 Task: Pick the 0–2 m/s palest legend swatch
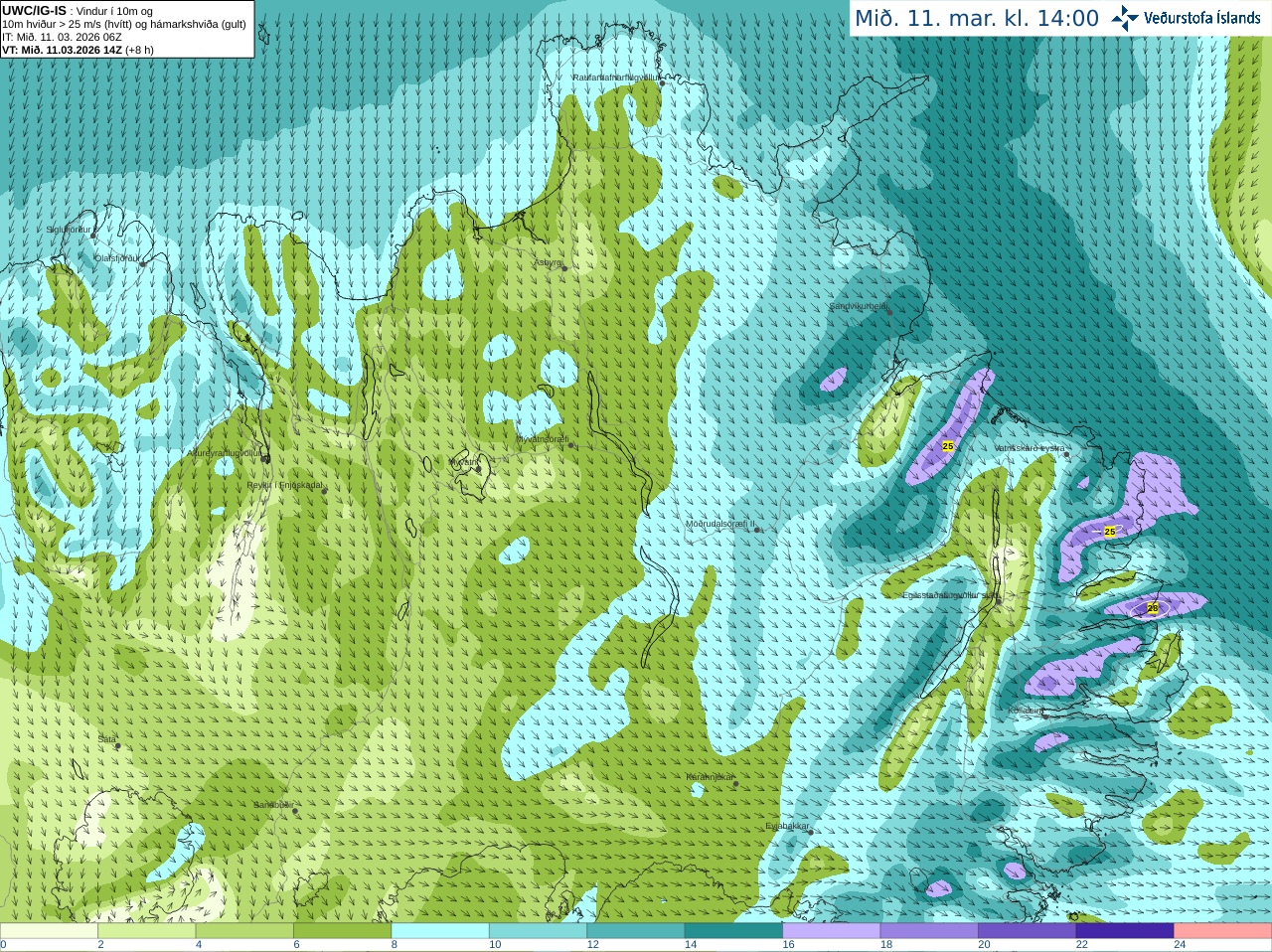pos(49,931)
